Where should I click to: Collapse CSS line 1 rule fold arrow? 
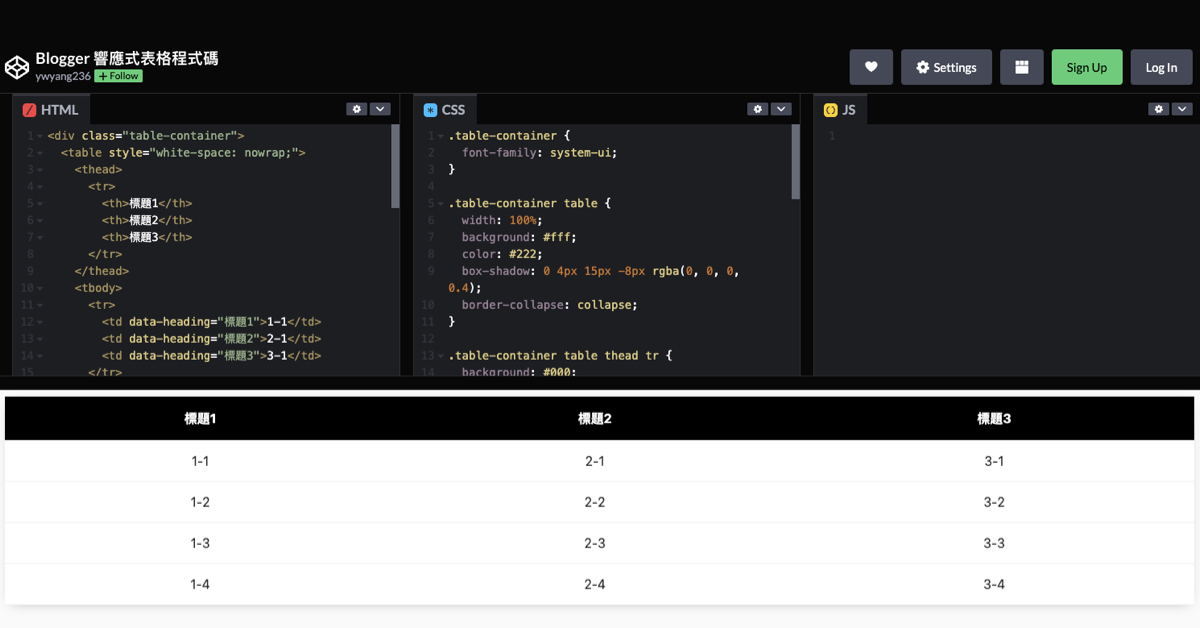(441, 136)
